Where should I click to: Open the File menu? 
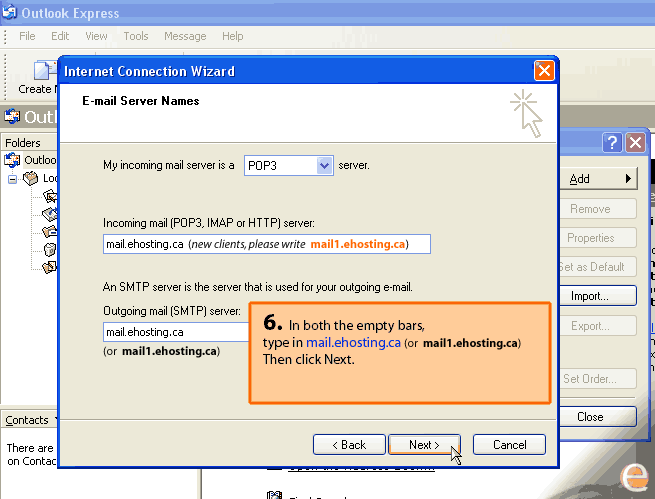[x=27, y=36]
